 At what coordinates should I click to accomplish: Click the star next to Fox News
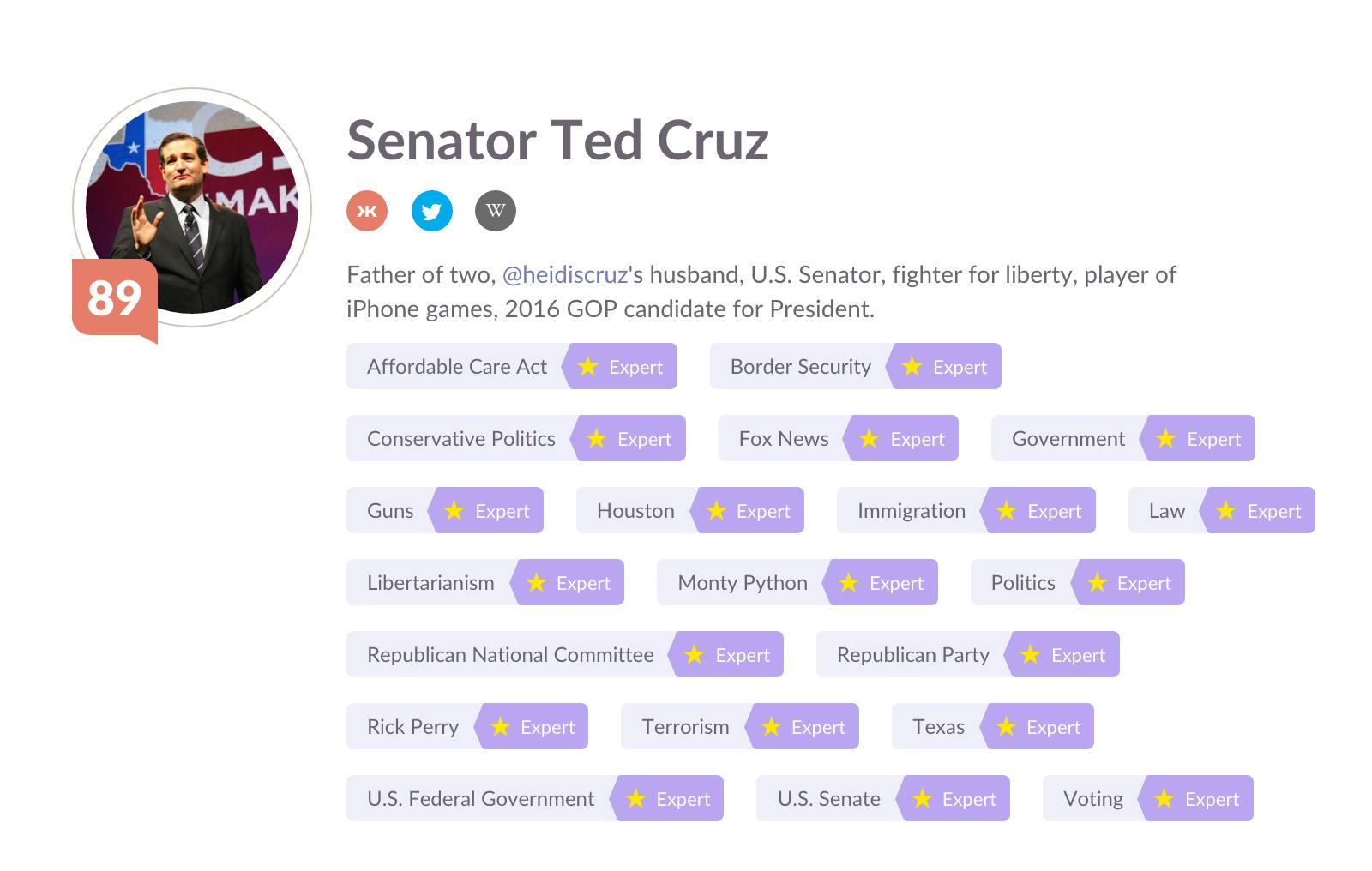(869, 439)
